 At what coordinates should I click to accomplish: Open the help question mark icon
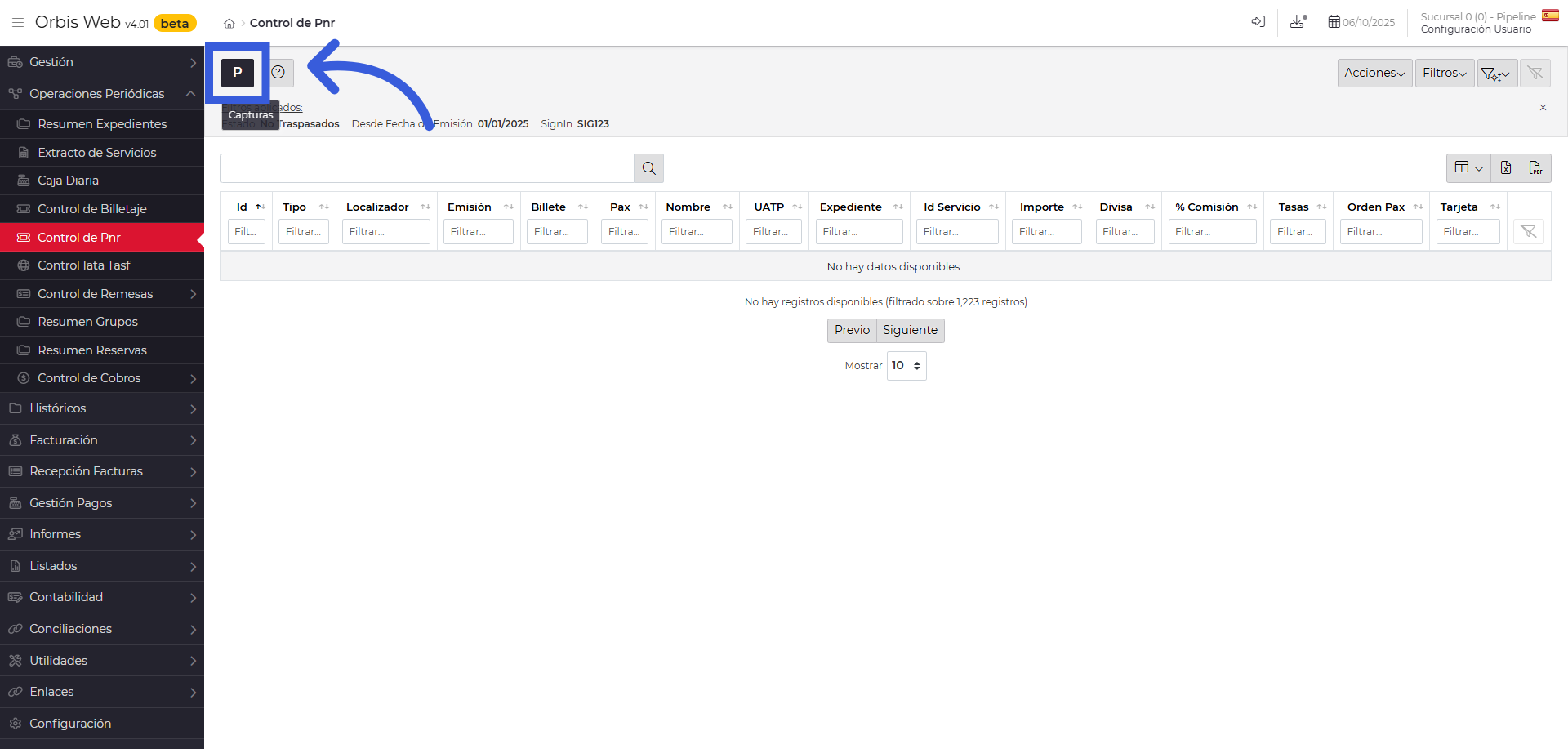(278, 73)
